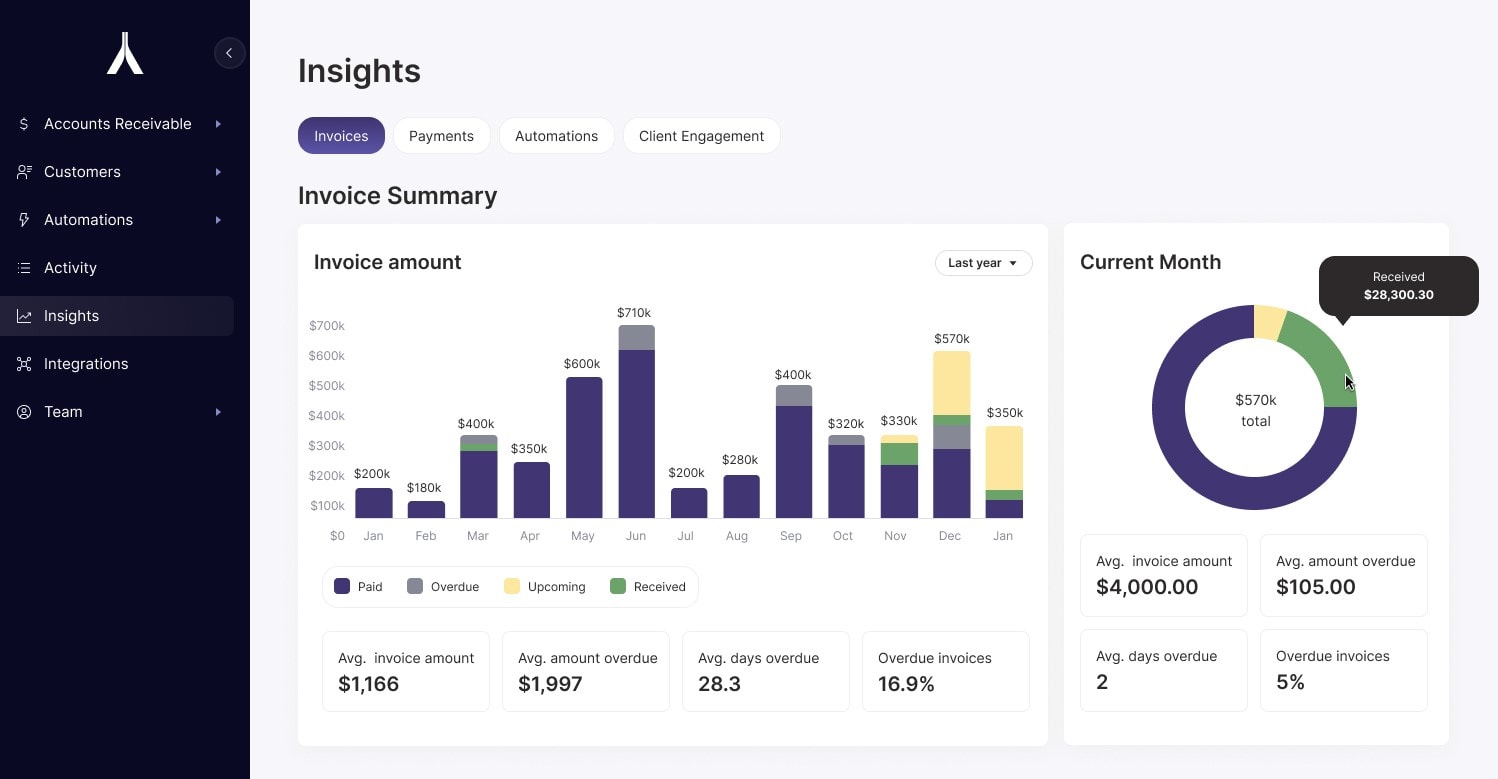Collapse the sidebar with the chevron button
1498x779 pixels.
pos(229,53)
